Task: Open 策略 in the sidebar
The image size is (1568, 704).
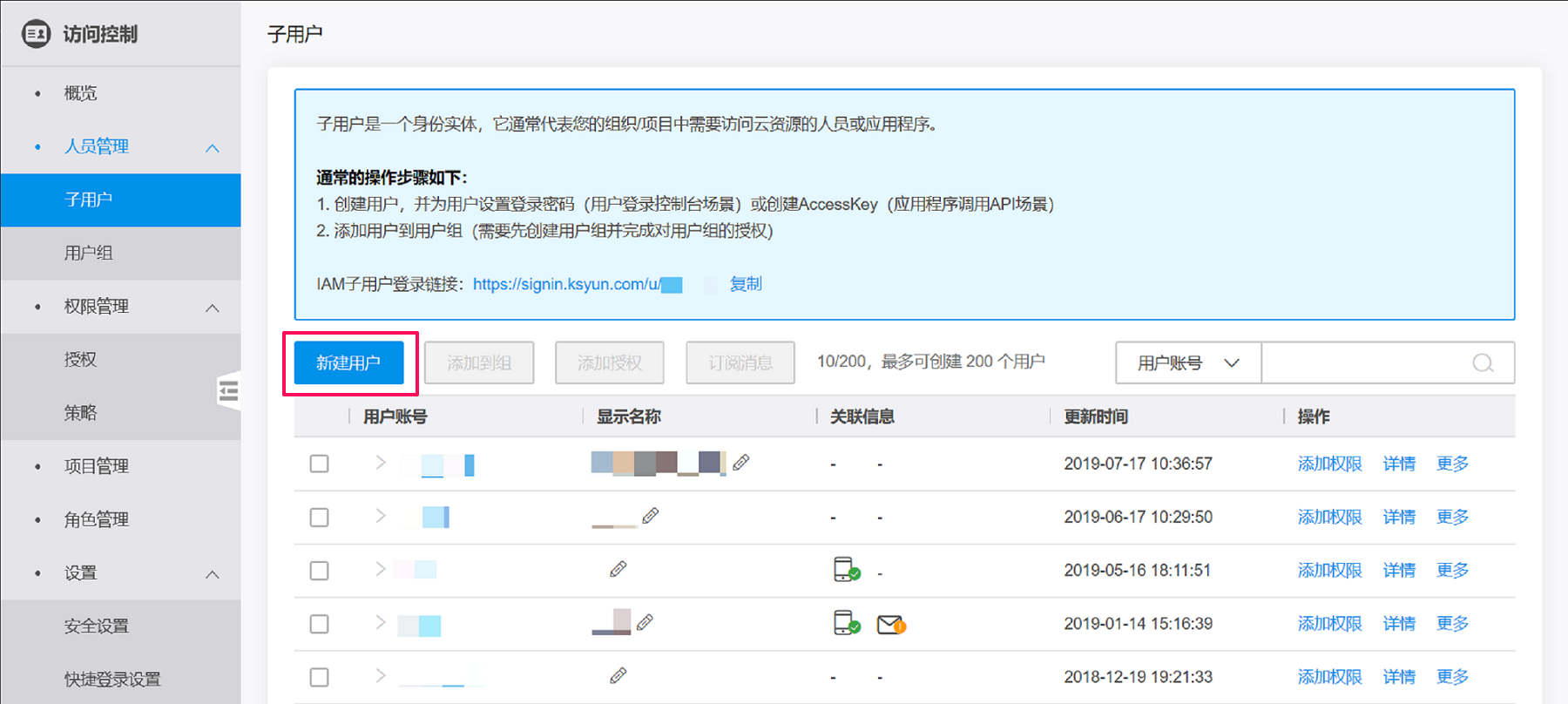Action: point(120,413)
